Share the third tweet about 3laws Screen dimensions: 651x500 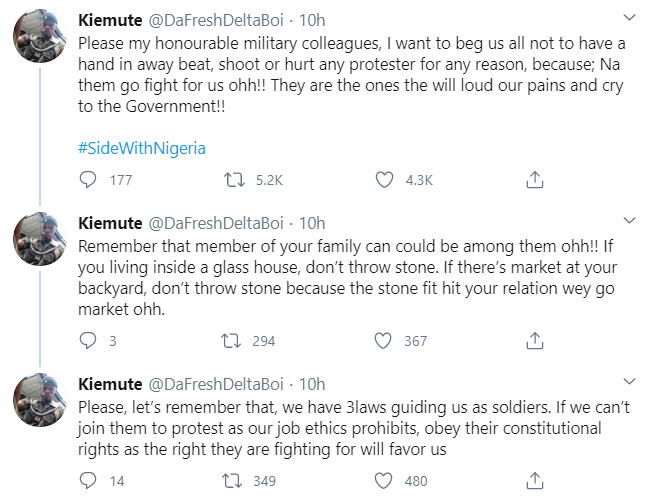[x=535, y=481]
